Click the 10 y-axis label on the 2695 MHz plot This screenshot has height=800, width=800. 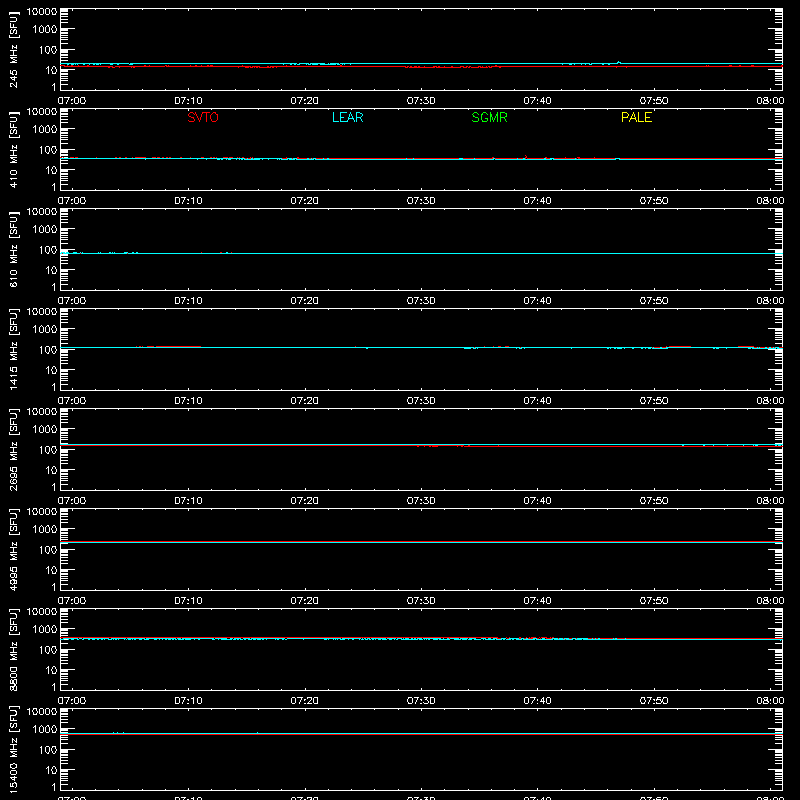tap(51, 470)
